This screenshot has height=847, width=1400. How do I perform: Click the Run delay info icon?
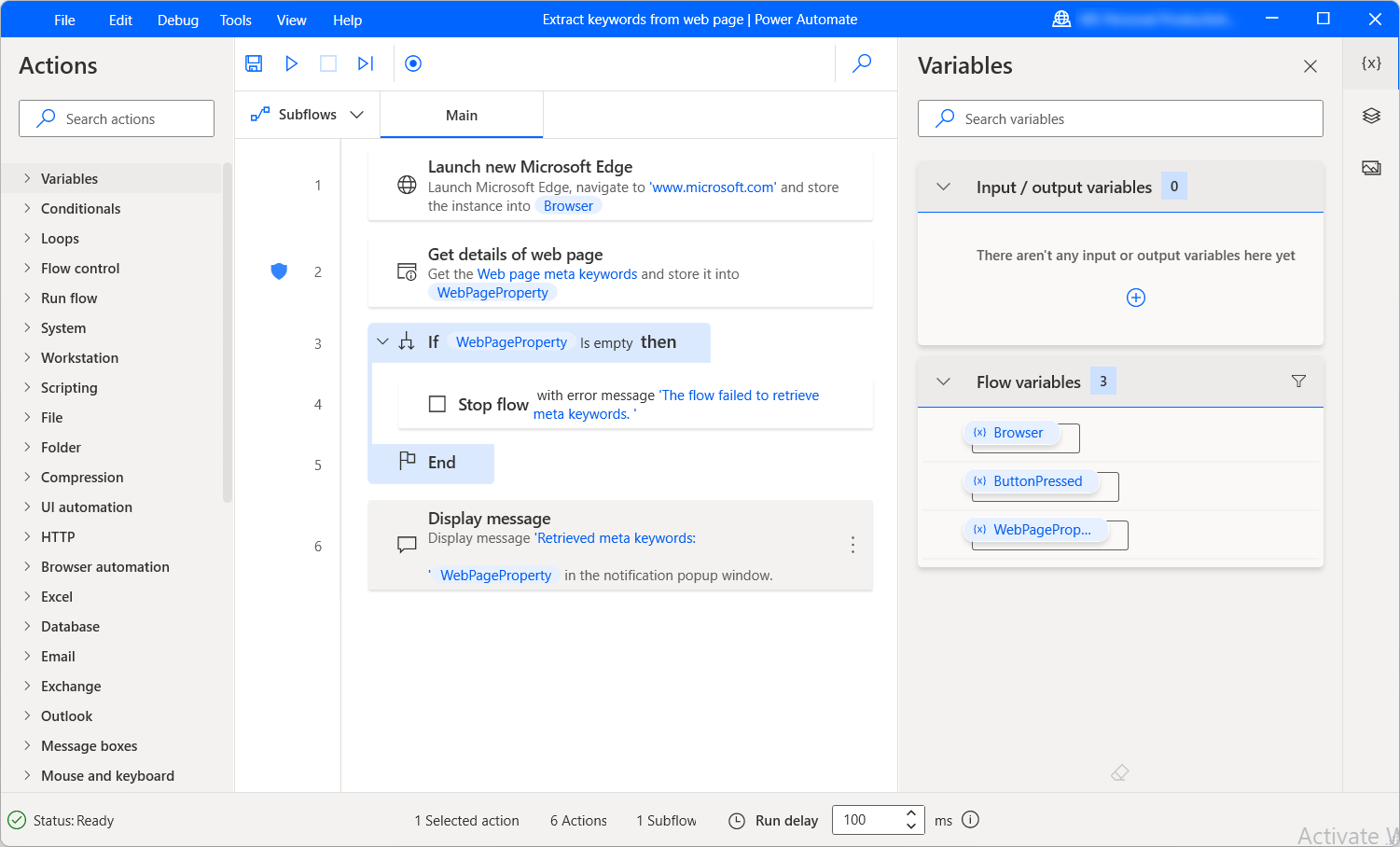click(x=970, y=820)
